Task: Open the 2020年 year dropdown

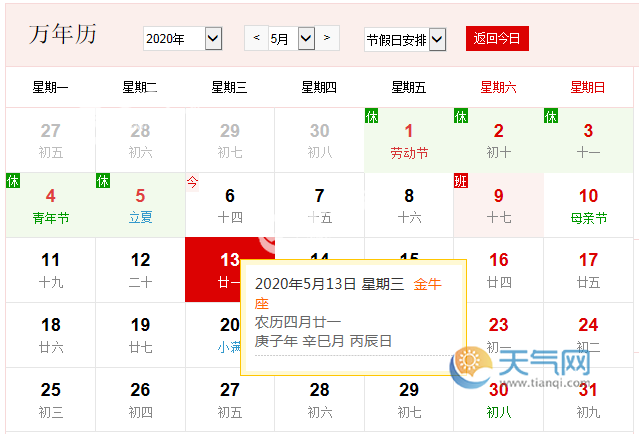Action: (x=183, y=39)
